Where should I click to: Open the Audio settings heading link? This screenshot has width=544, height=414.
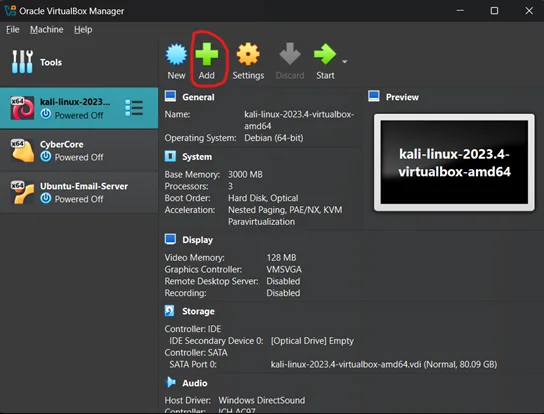pos(195,383)
